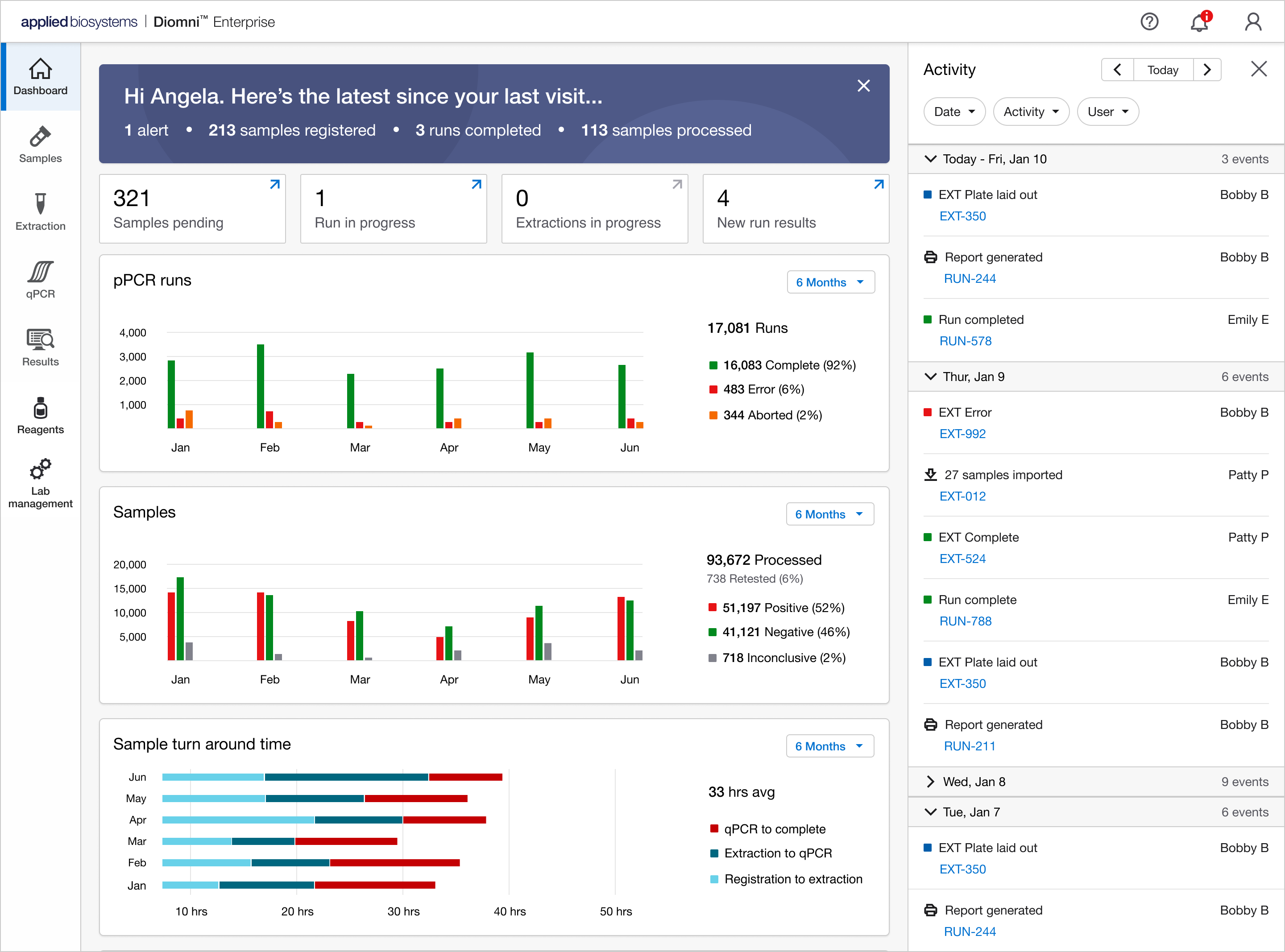Open the help question mark icon
The height and width of the screenshot is (952, 1285).
tap(1149, 22)
